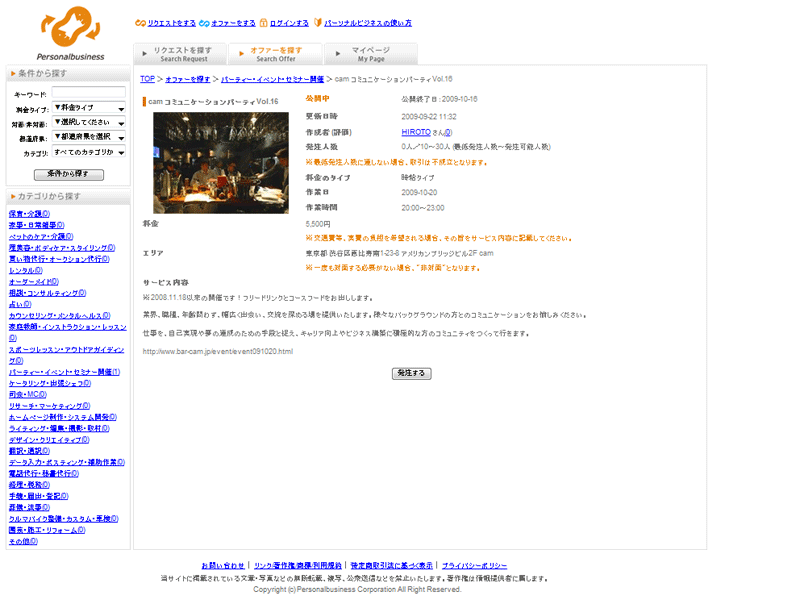Viewport: 800px width, 600px height.
Task: Click the 発注する order button
Action: [411, 373]
